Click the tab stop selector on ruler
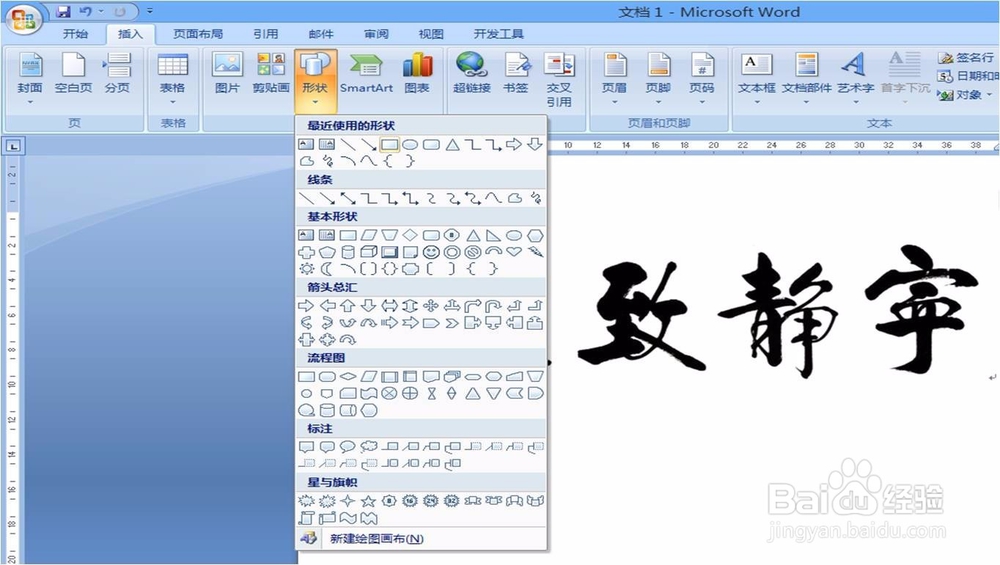The height and width of the screenshot is (565, 1000). point(13,146)
